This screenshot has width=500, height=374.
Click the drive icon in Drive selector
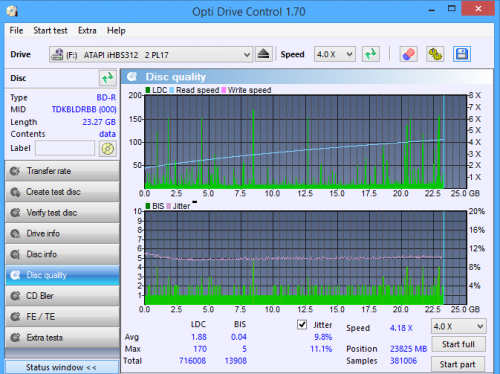[57, 54]
